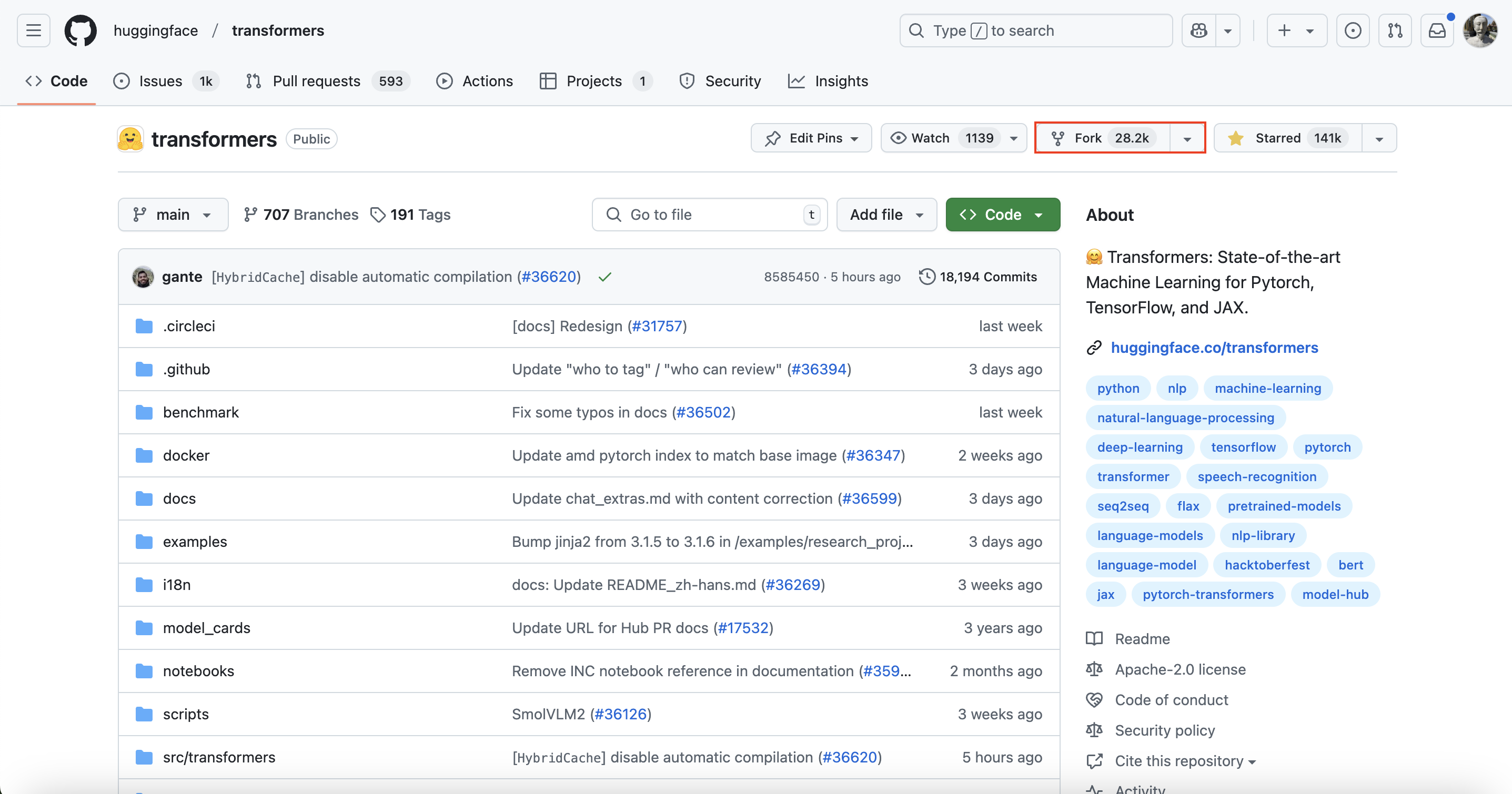Open pull request #36620 in latest commit

click(x=549, y=277)
